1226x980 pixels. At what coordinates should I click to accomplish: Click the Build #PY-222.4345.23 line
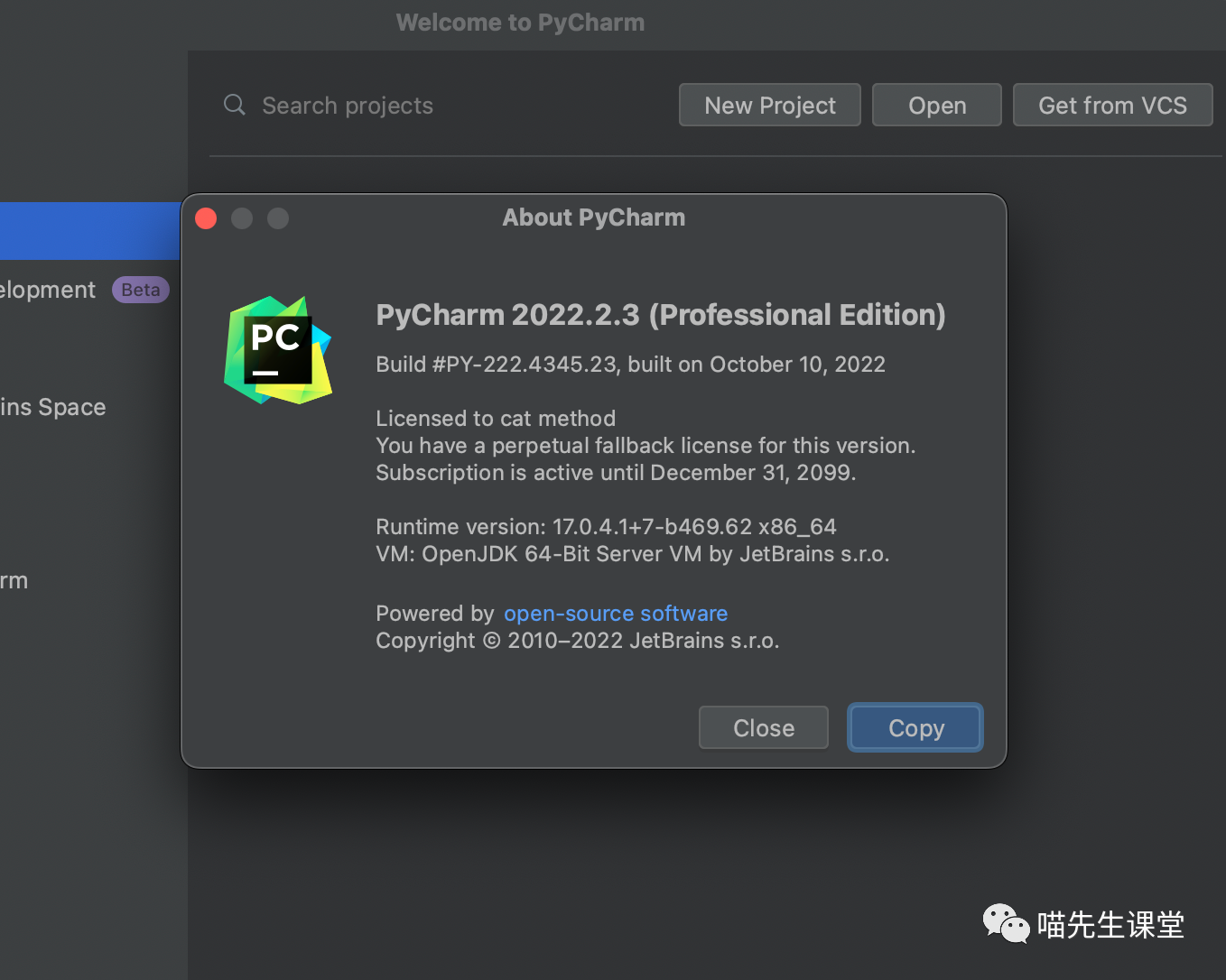point(630,365)
